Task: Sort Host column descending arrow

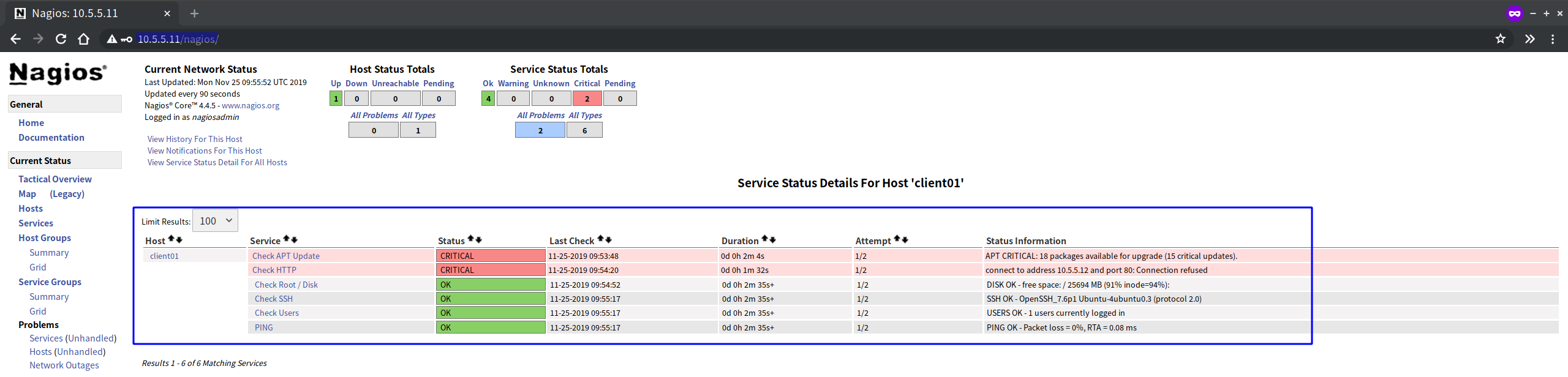Action: tap(179, 240)
